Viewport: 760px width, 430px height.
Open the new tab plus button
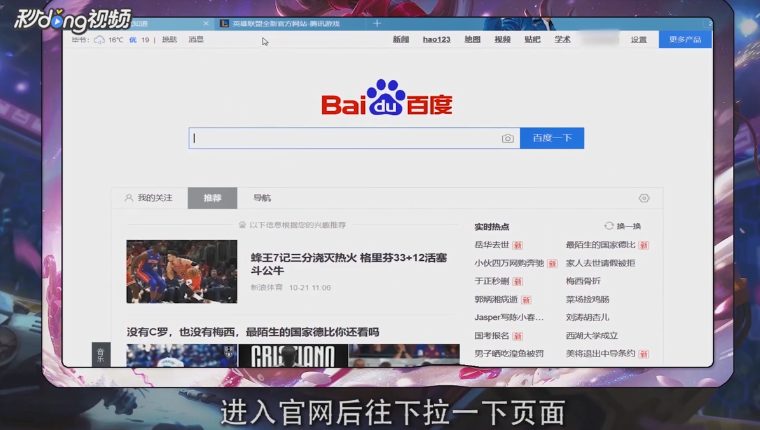377,23
